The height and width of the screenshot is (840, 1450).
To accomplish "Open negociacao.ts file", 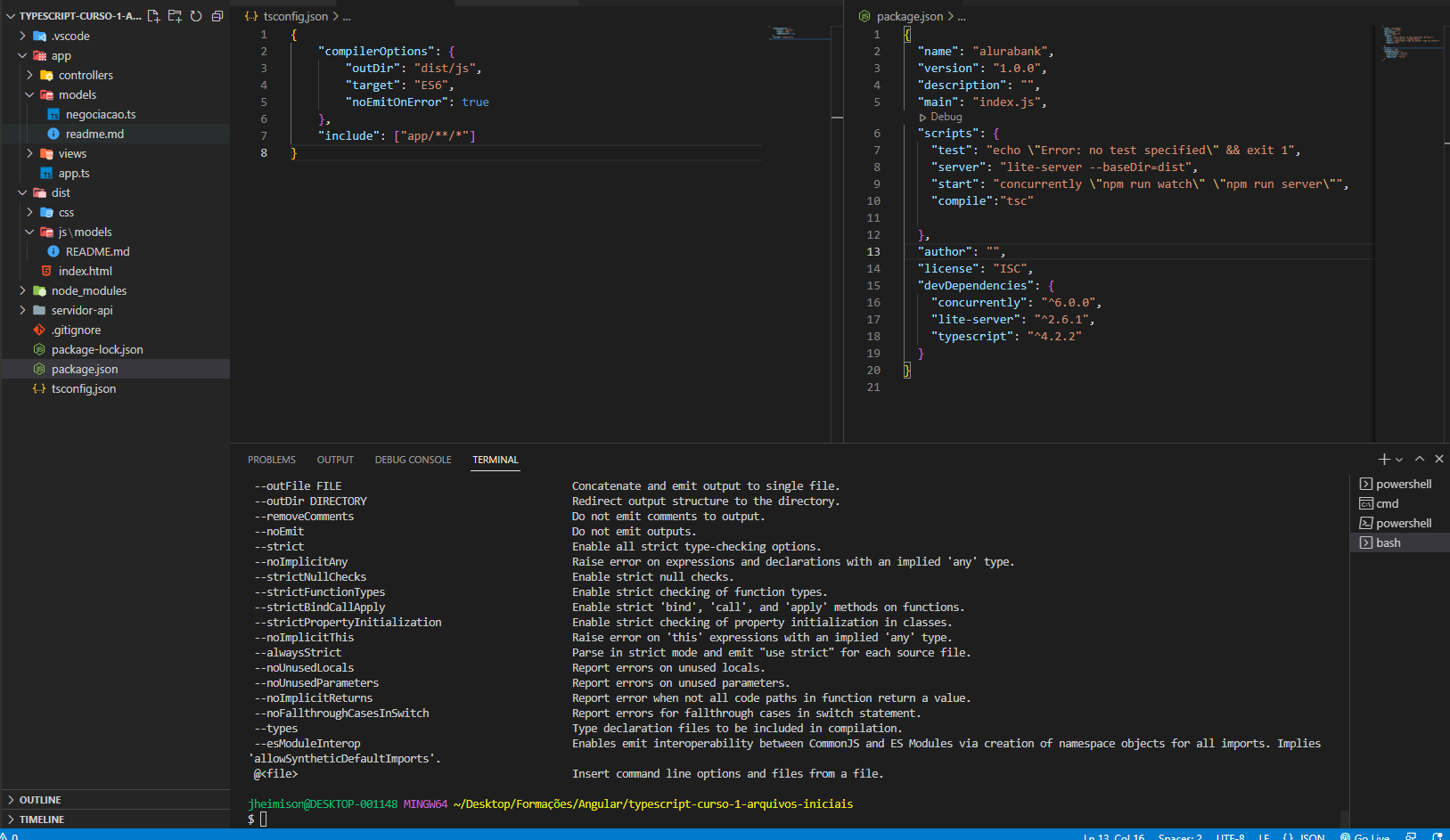I will click(115, 114).
